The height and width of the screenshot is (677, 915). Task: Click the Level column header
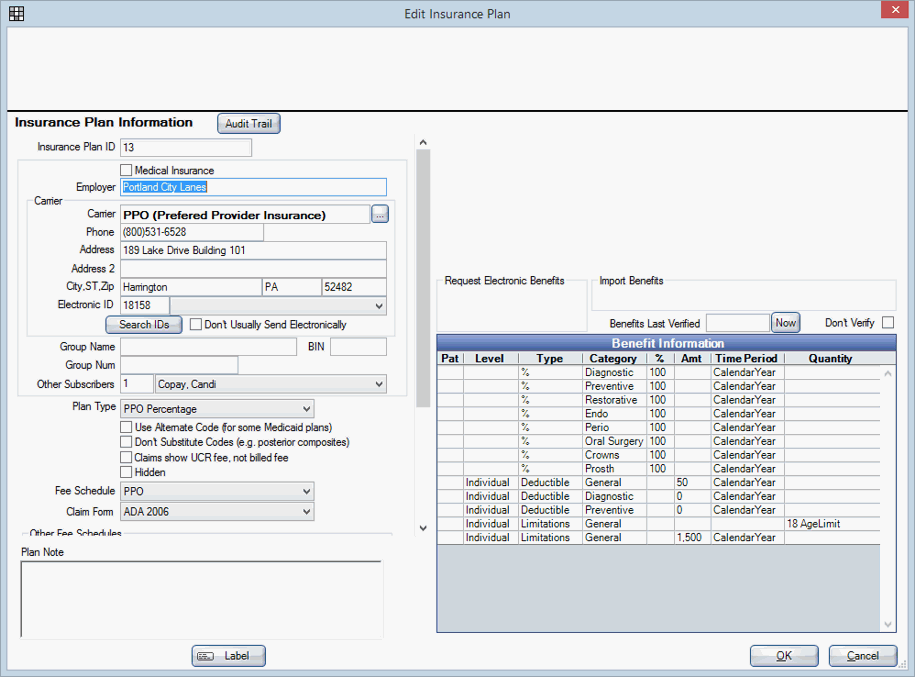coord(489,358)
